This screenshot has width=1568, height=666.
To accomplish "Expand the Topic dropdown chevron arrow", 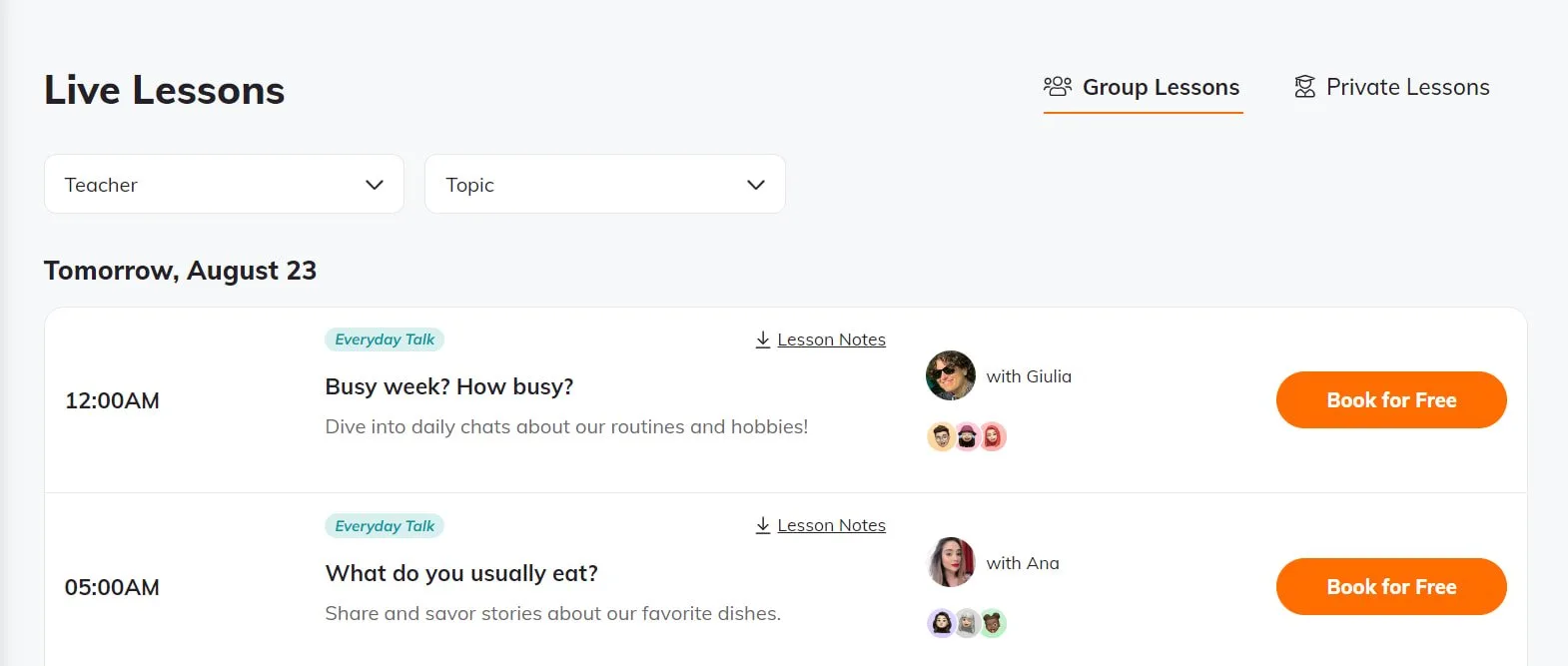I will [x=756, y=185].
